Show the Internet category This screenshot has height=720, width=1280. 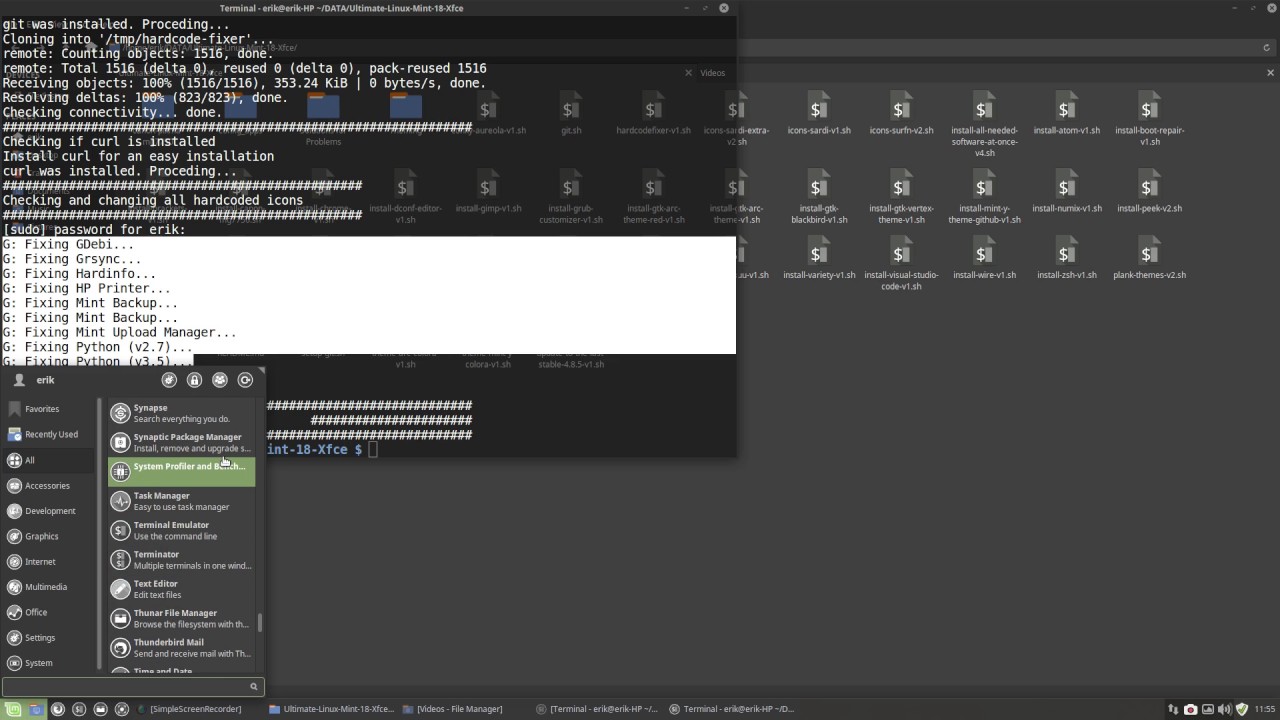click(x=50, y=562)
